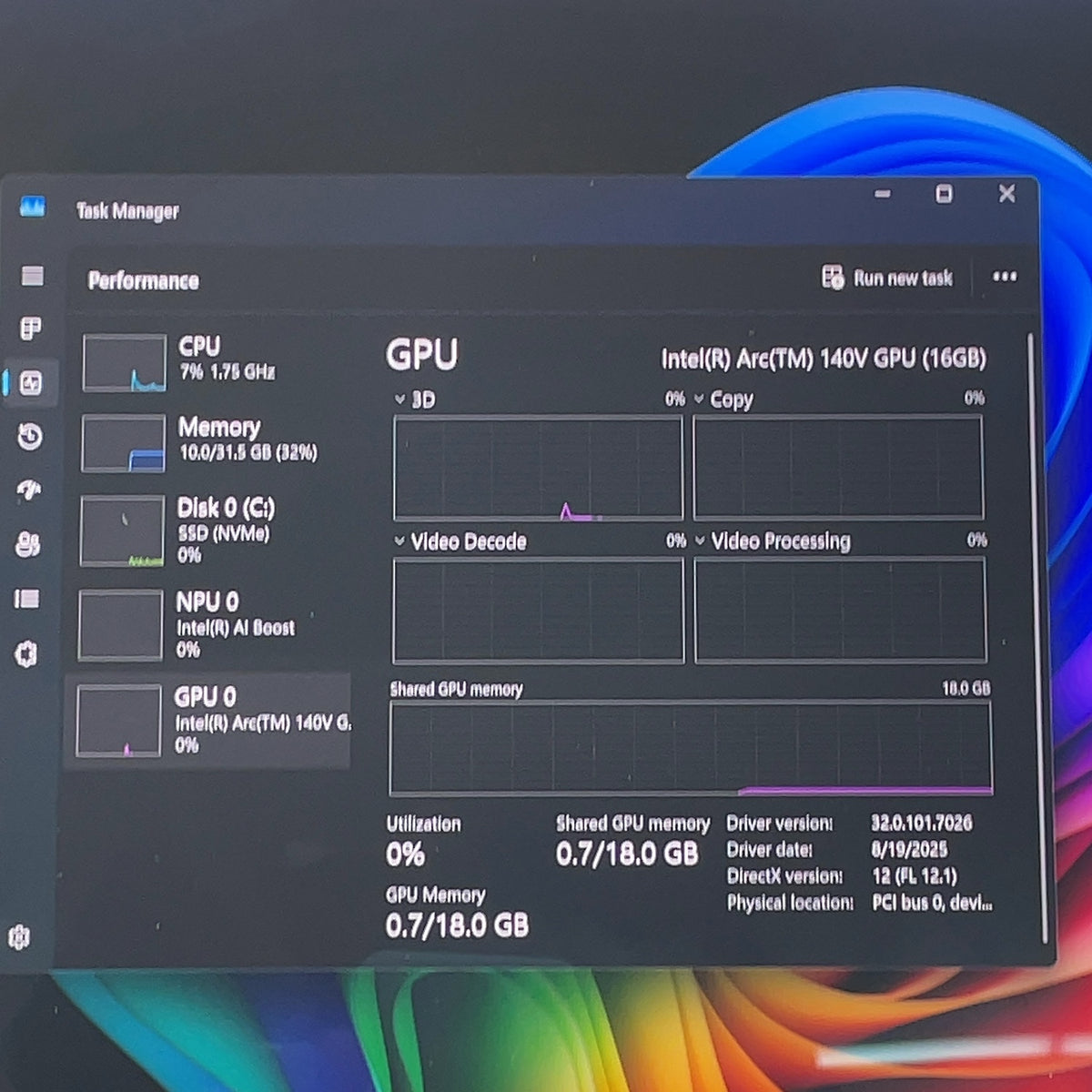Click the driver version value 32.0.101.7026

coord(922,823)
